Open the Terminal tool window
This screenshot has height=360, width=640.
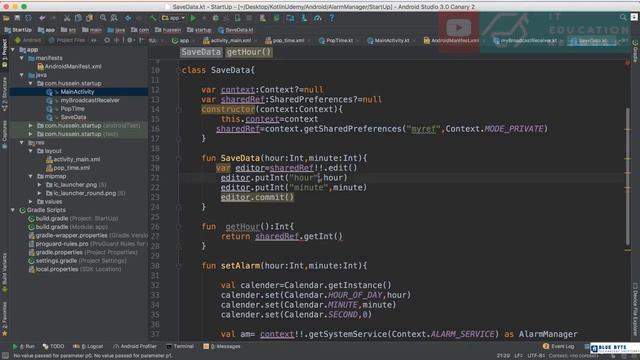coord(180,346)
